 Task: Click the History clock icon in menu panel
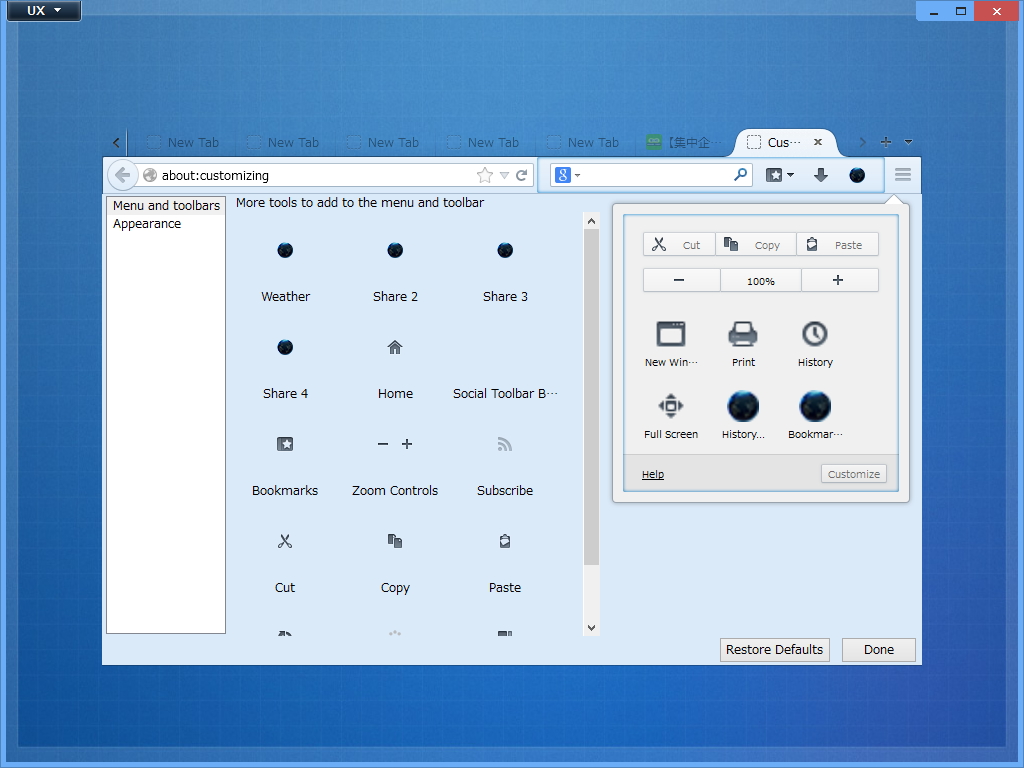click(815, 334)
